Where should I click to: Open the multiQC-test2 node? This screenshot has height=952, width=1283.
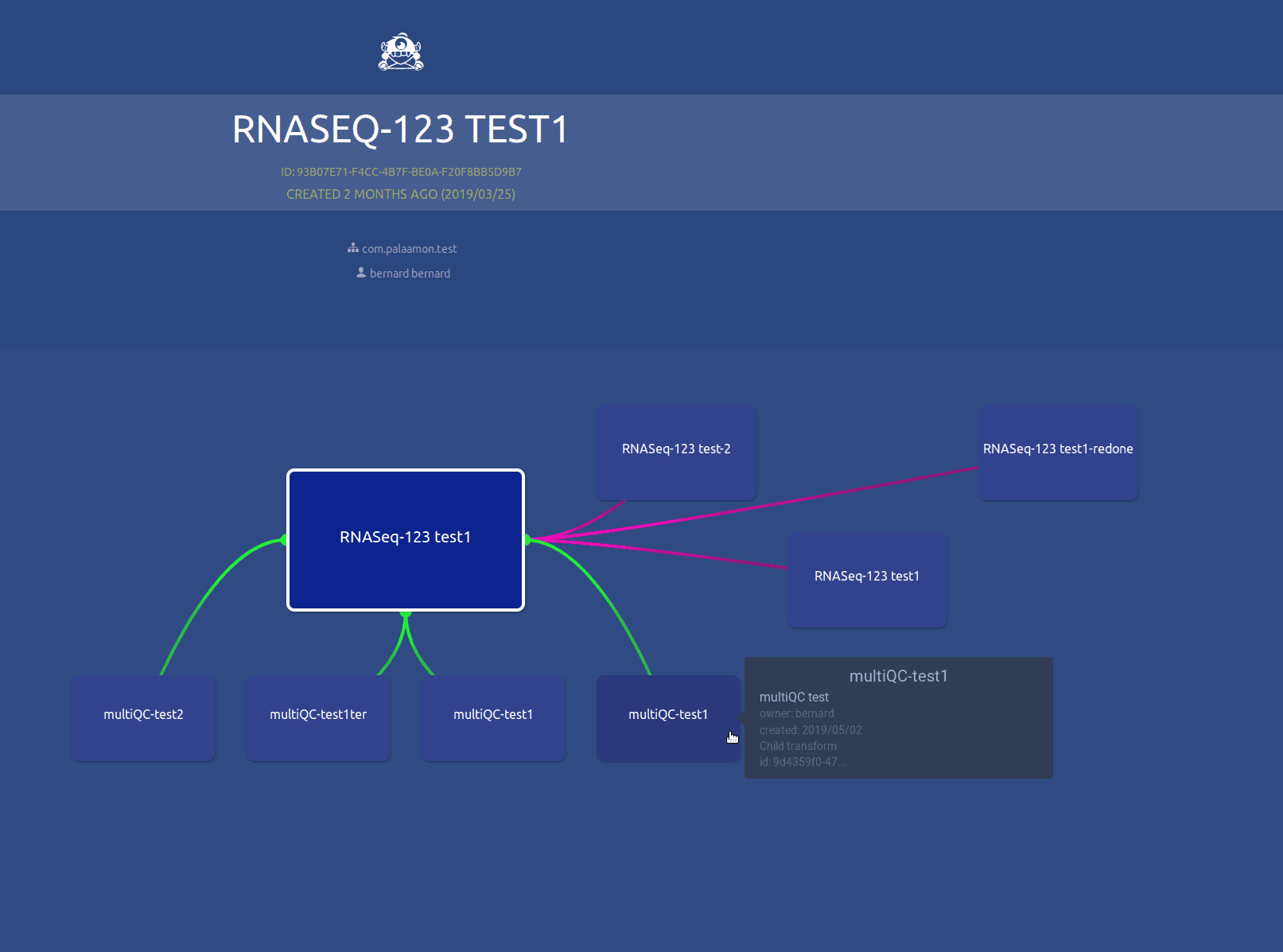(x=143, y=718)
